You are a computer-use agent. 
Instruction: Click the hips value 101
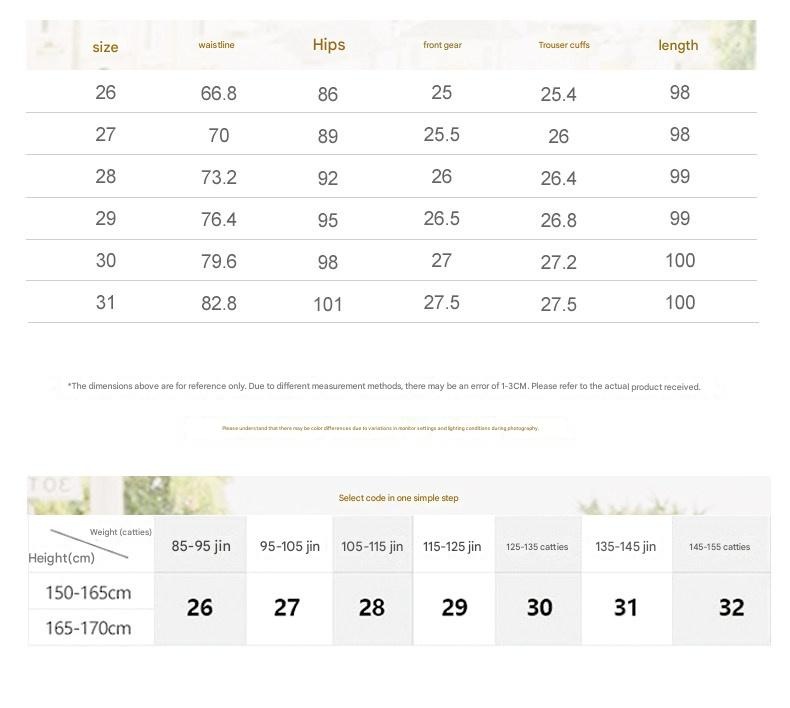328,304
